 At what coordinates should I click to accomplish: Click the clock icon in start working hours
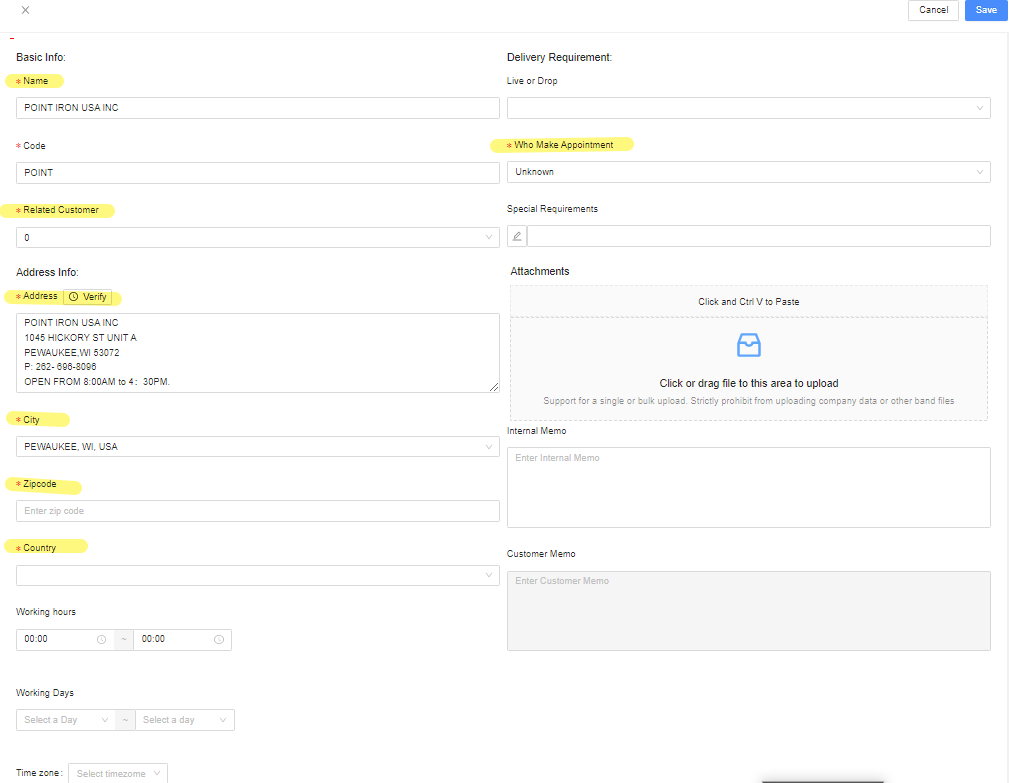[101, 639]
